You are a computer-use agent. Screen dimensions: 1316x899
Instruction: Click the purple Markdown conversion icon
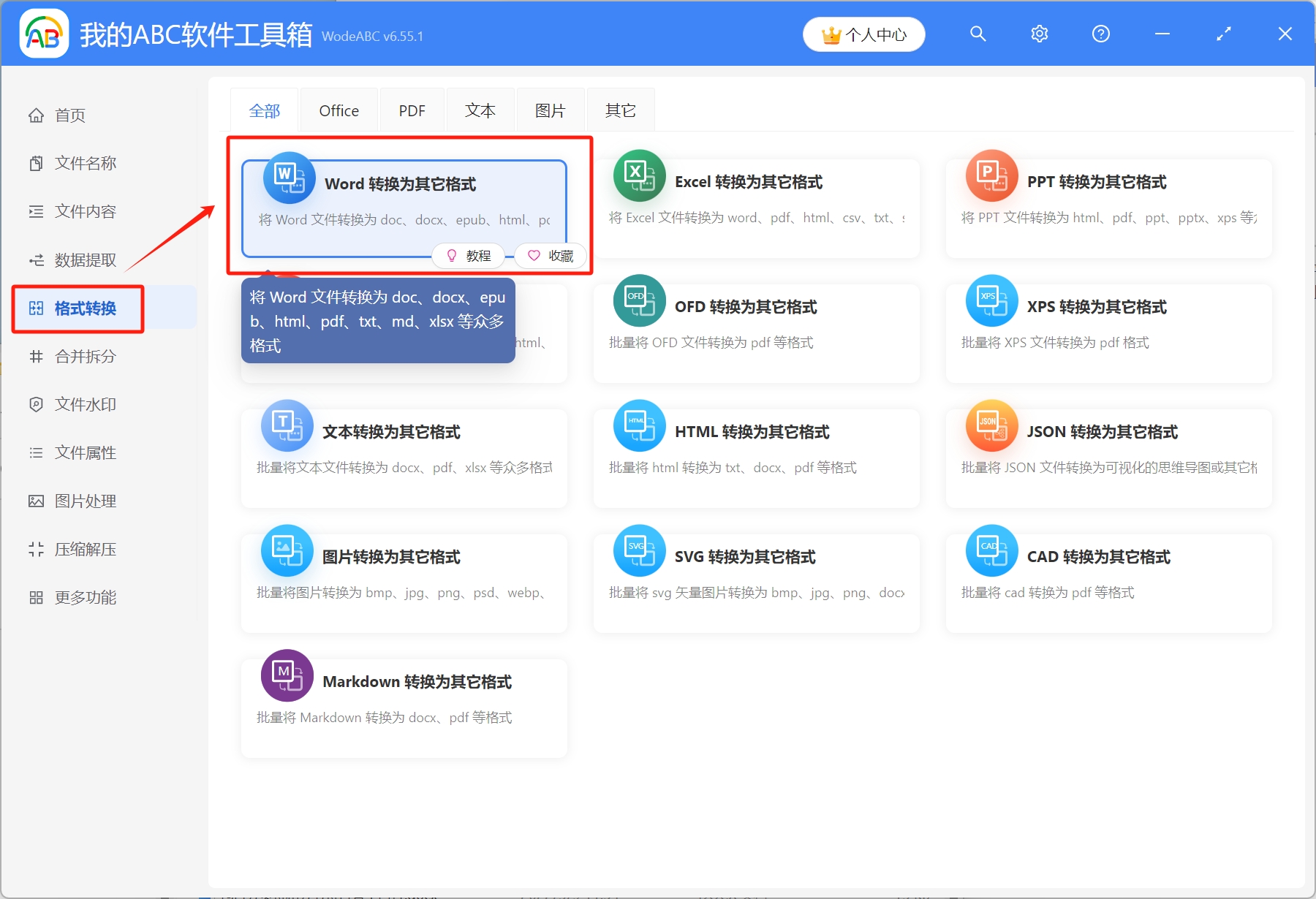(287, 675)
